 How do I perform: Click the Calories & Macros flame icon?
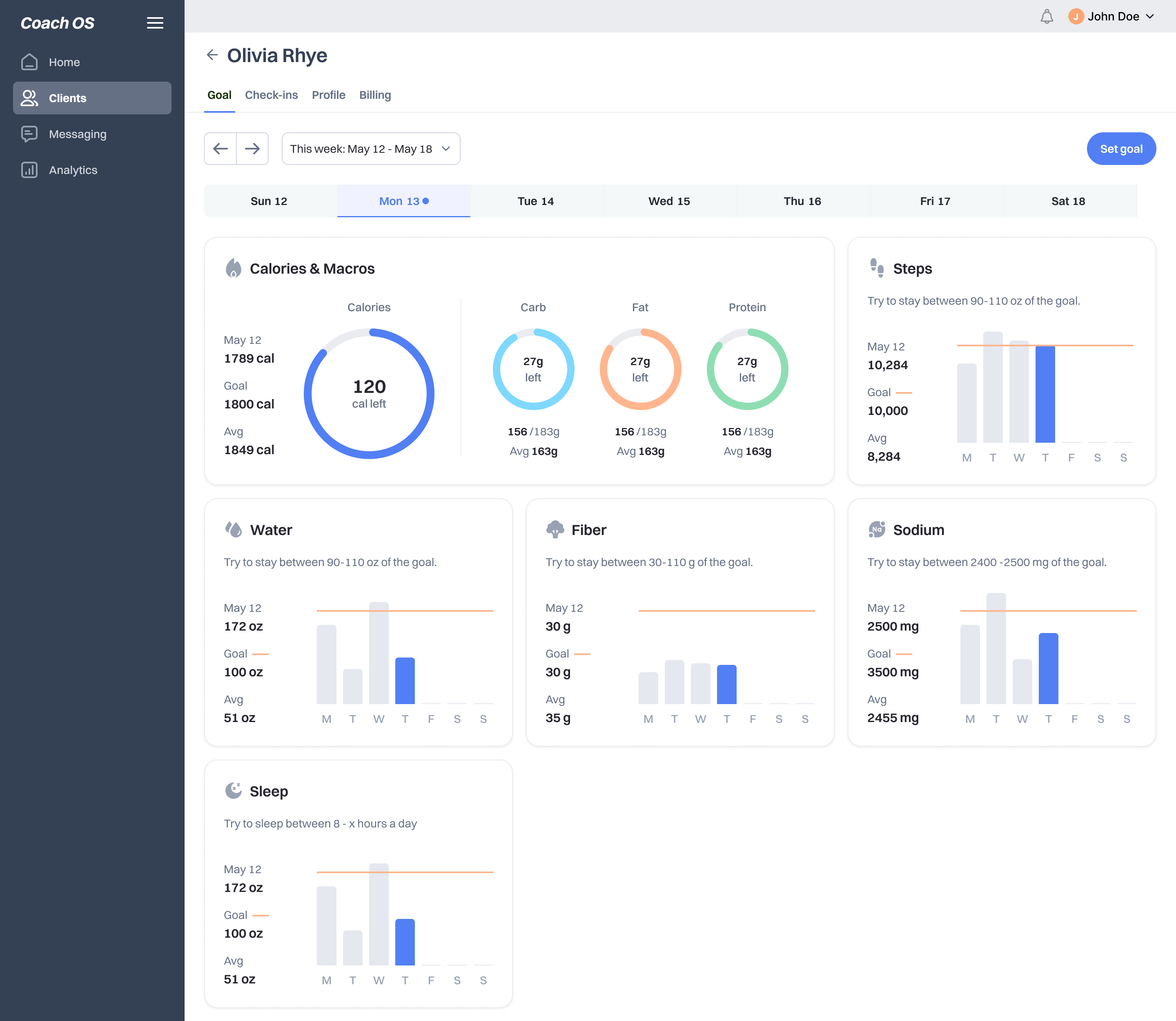(233, 268)
